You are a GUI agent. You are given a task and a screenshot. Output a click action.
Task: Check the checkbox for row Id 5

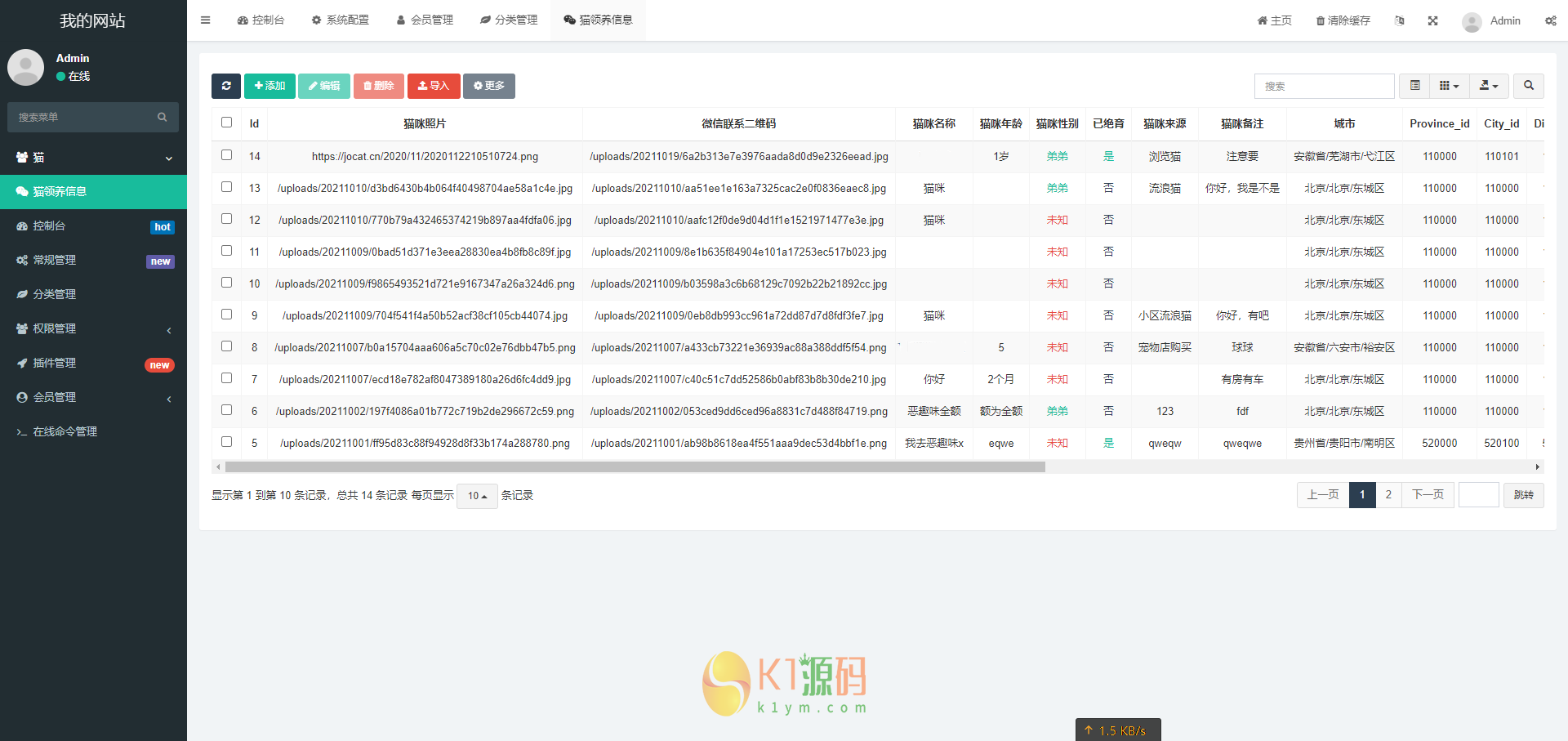(x=226, y=442)
